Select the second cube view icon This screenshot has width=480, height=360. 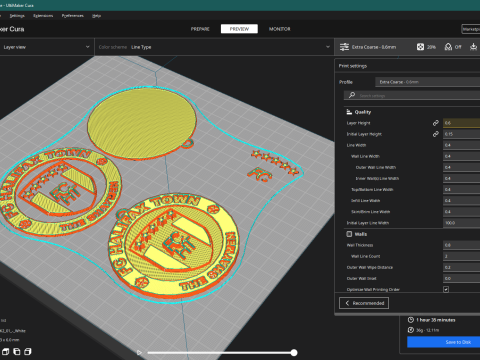point(17,351)
